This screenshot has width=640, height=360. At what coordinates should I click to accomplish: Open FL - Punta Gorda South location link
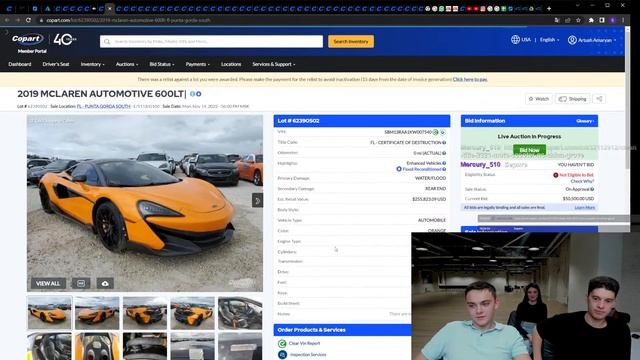[x=104, y=106]
